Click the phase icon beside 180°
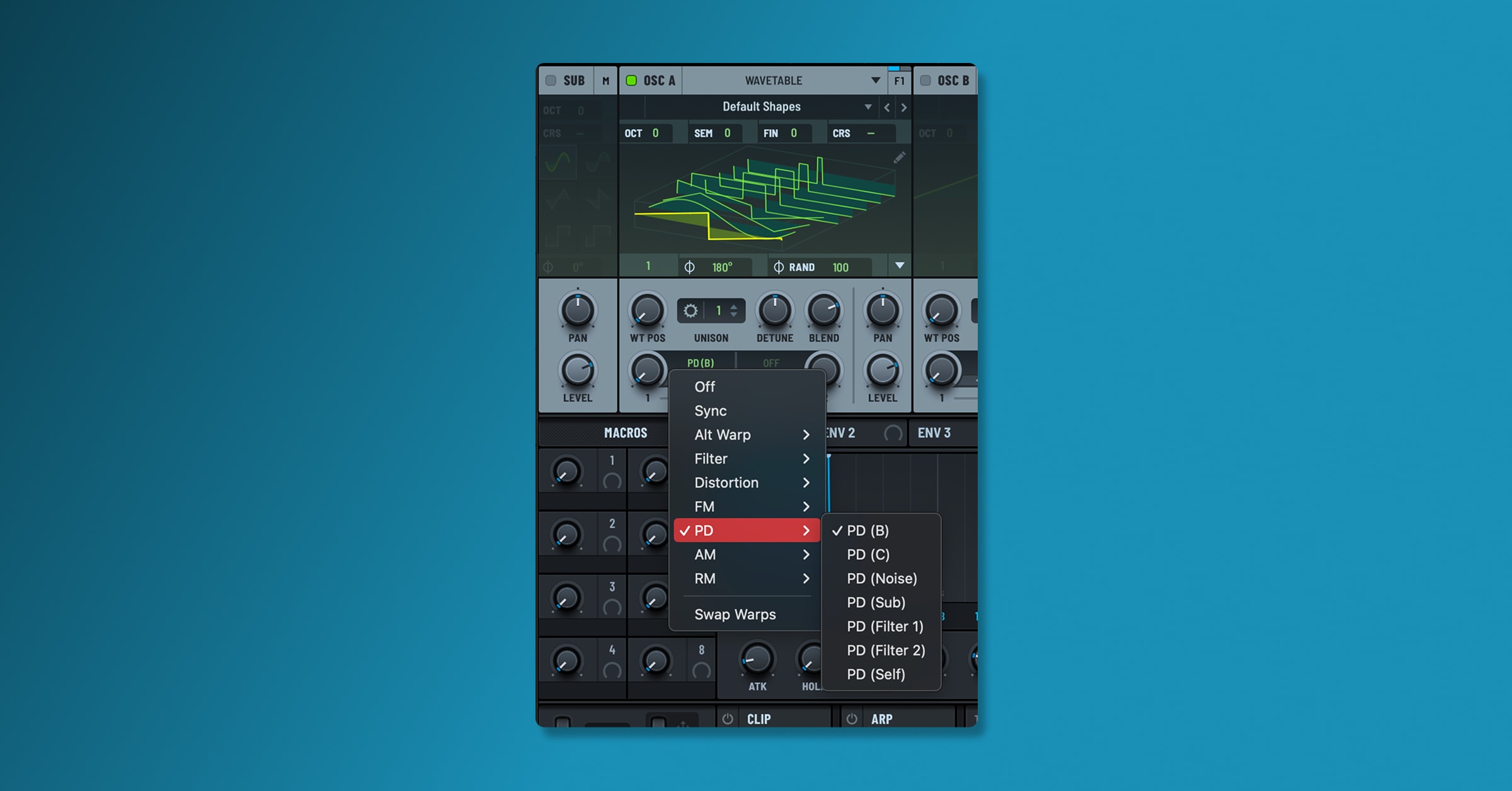Image resolution: width=1512 pixels, height=791 pixels. [x=689, y=267]
